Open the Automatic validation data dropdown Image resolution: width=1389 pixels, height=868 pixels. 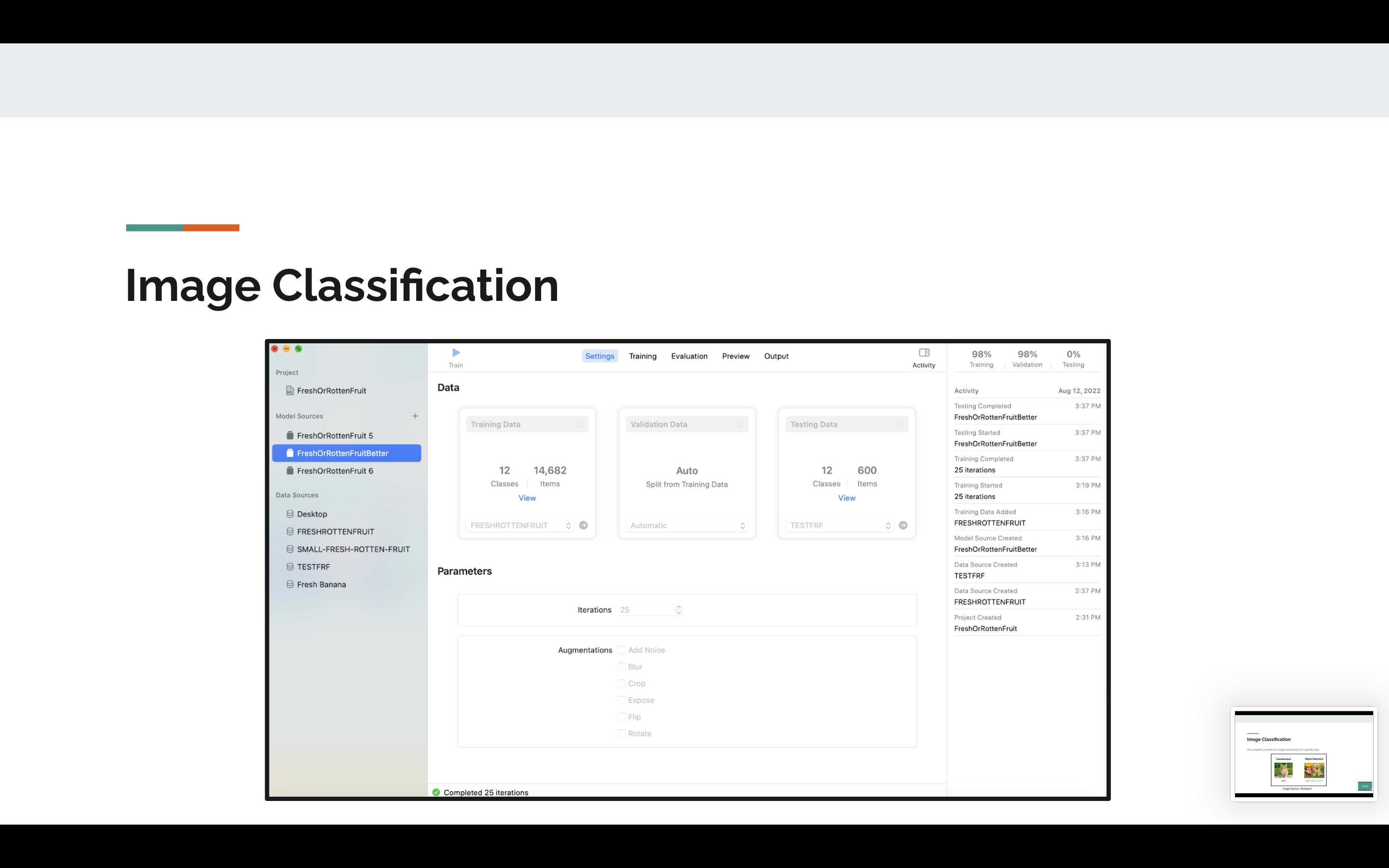point(686,525)
